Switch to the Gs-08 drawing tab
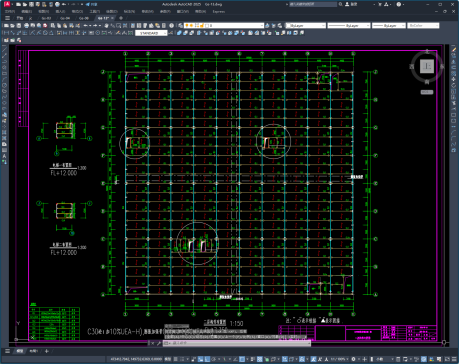Viewport: 459px width, 364px height. pos(84,18)
